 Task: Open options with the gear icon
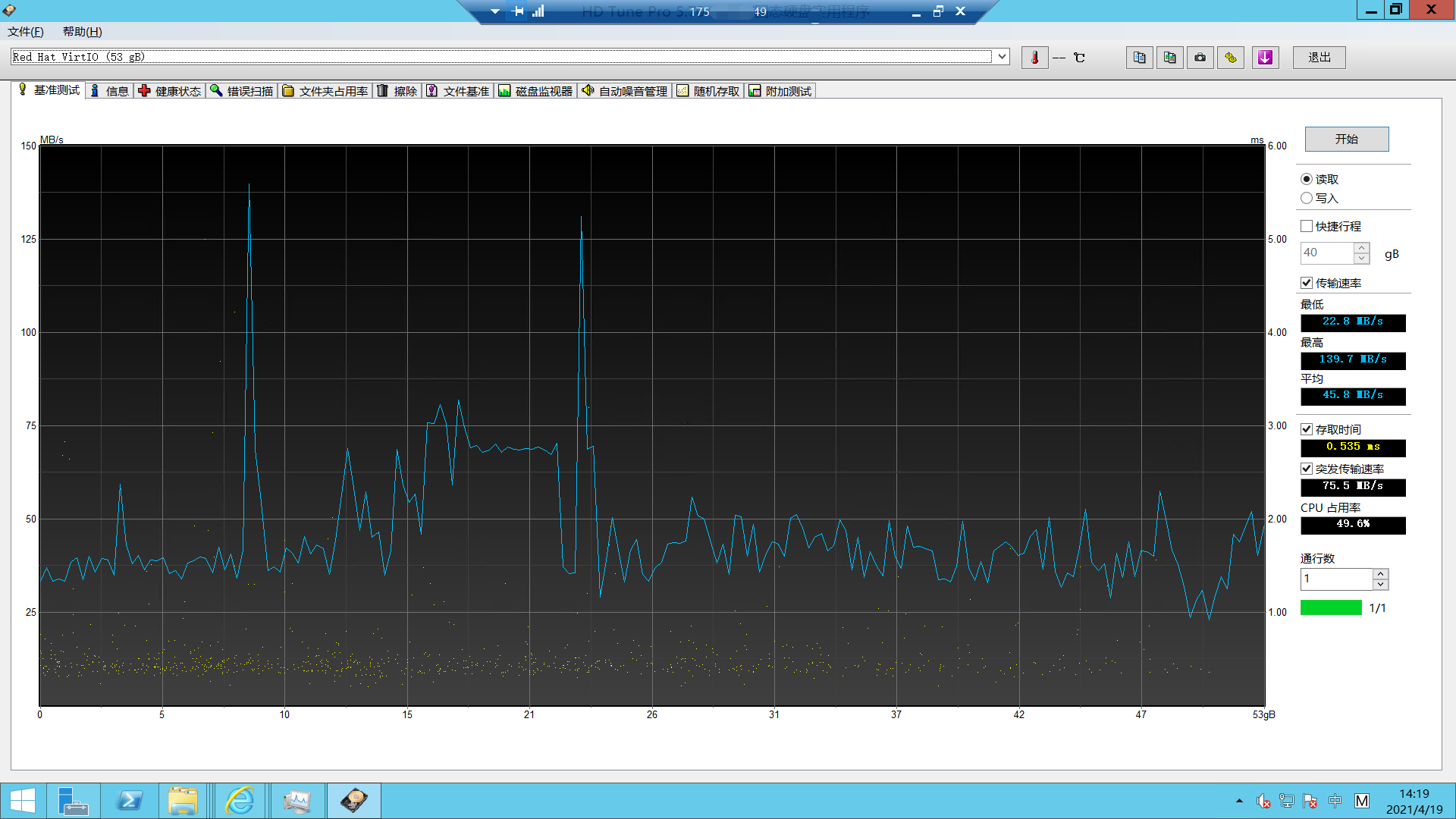[1230, 58]
